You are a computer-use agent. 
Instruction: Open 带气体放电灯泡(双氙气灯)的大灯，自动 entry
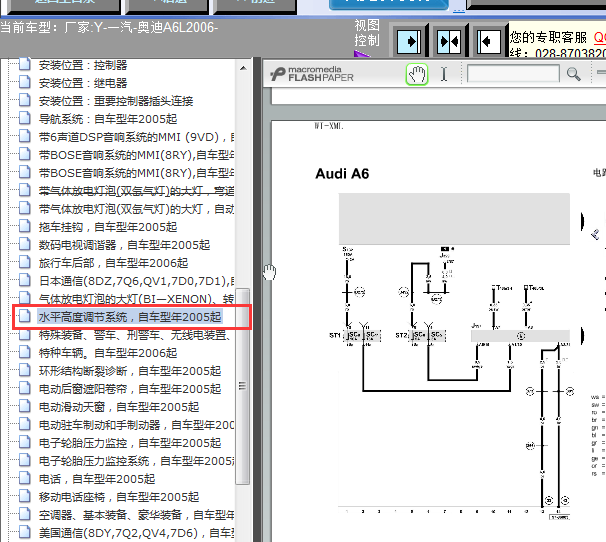click(136, 209)
